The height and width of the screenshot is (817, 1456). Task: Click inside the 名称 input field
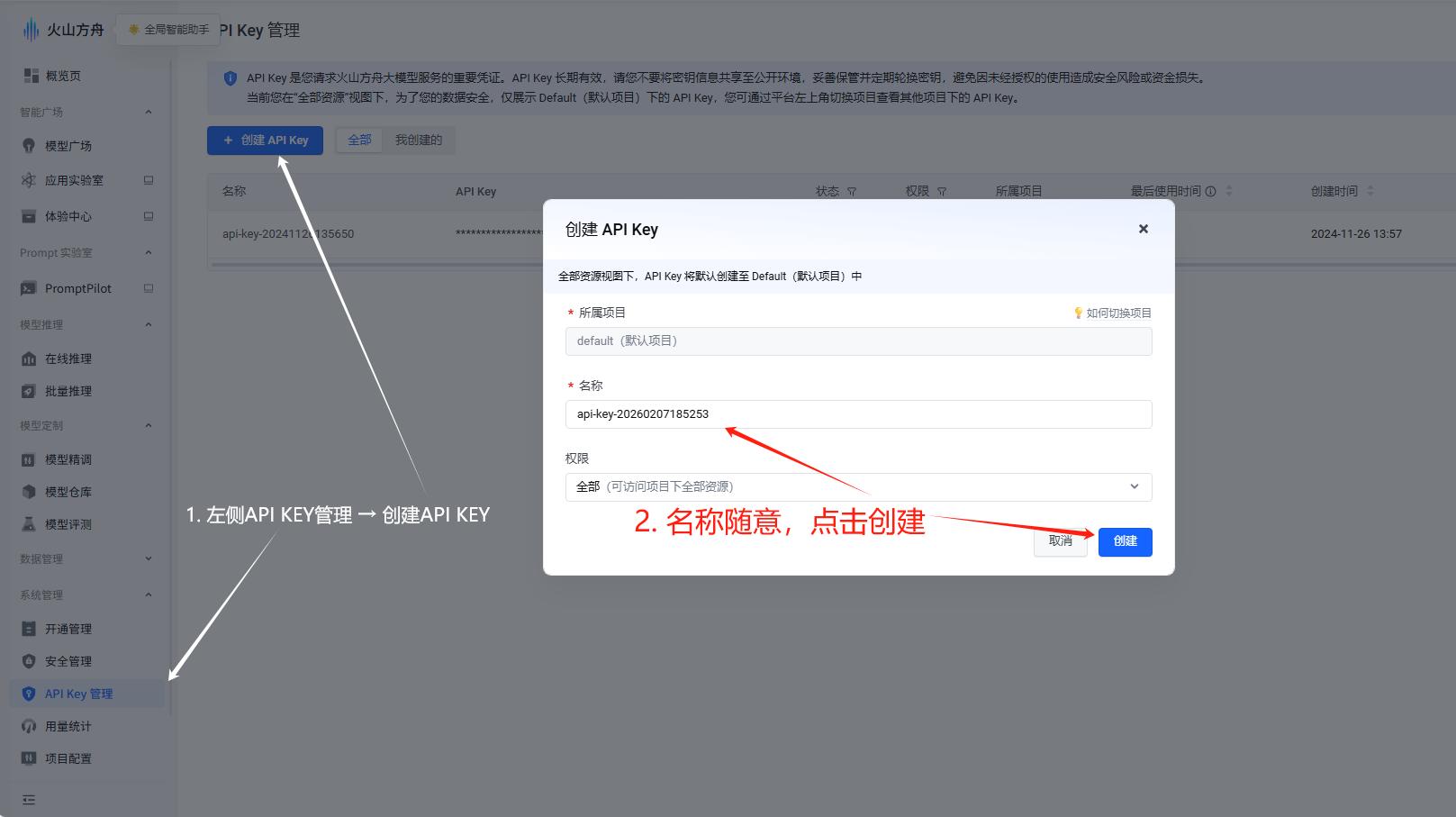point(857,414)
